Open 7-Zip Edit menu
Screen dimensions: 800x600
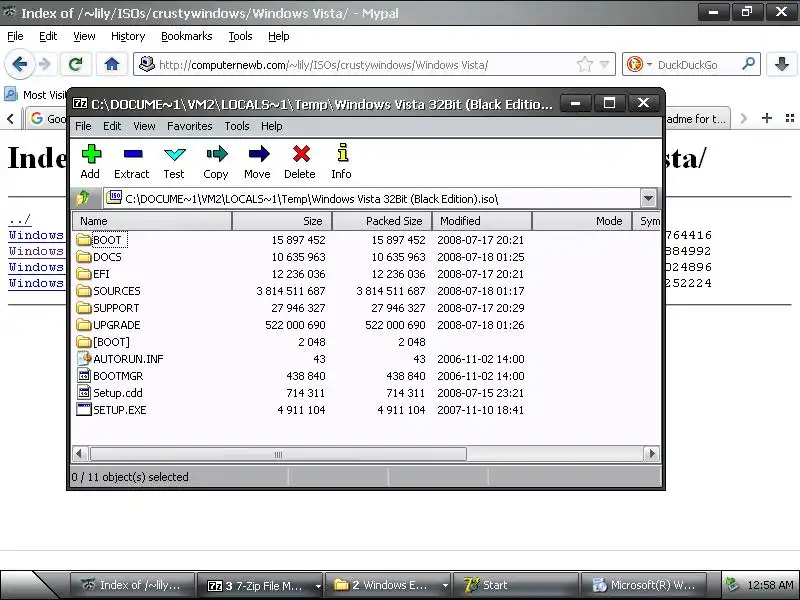point(112,126)
